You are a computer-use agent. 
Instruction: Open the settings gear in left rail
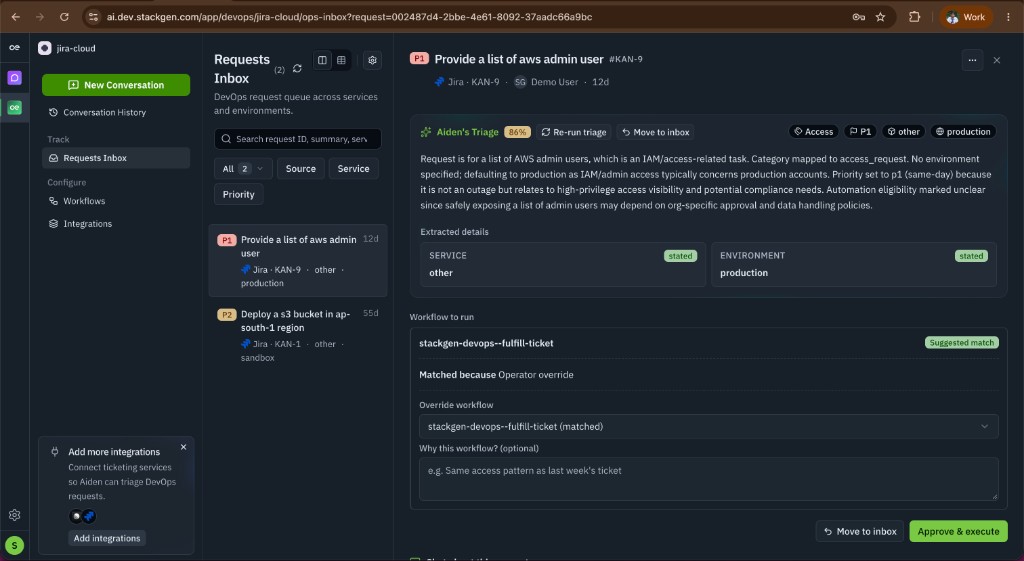point(14,515)
